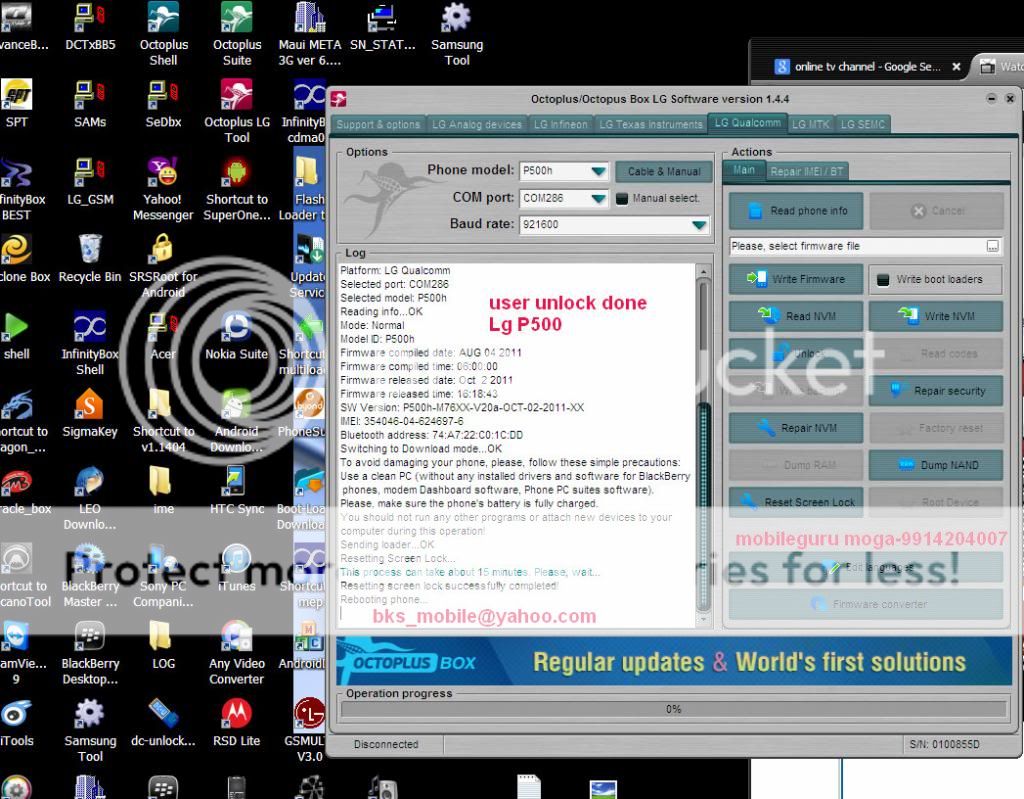This screenshot has width=1024, height=799.
Task: Click Read phone info button
Action: tap(795, 210)
